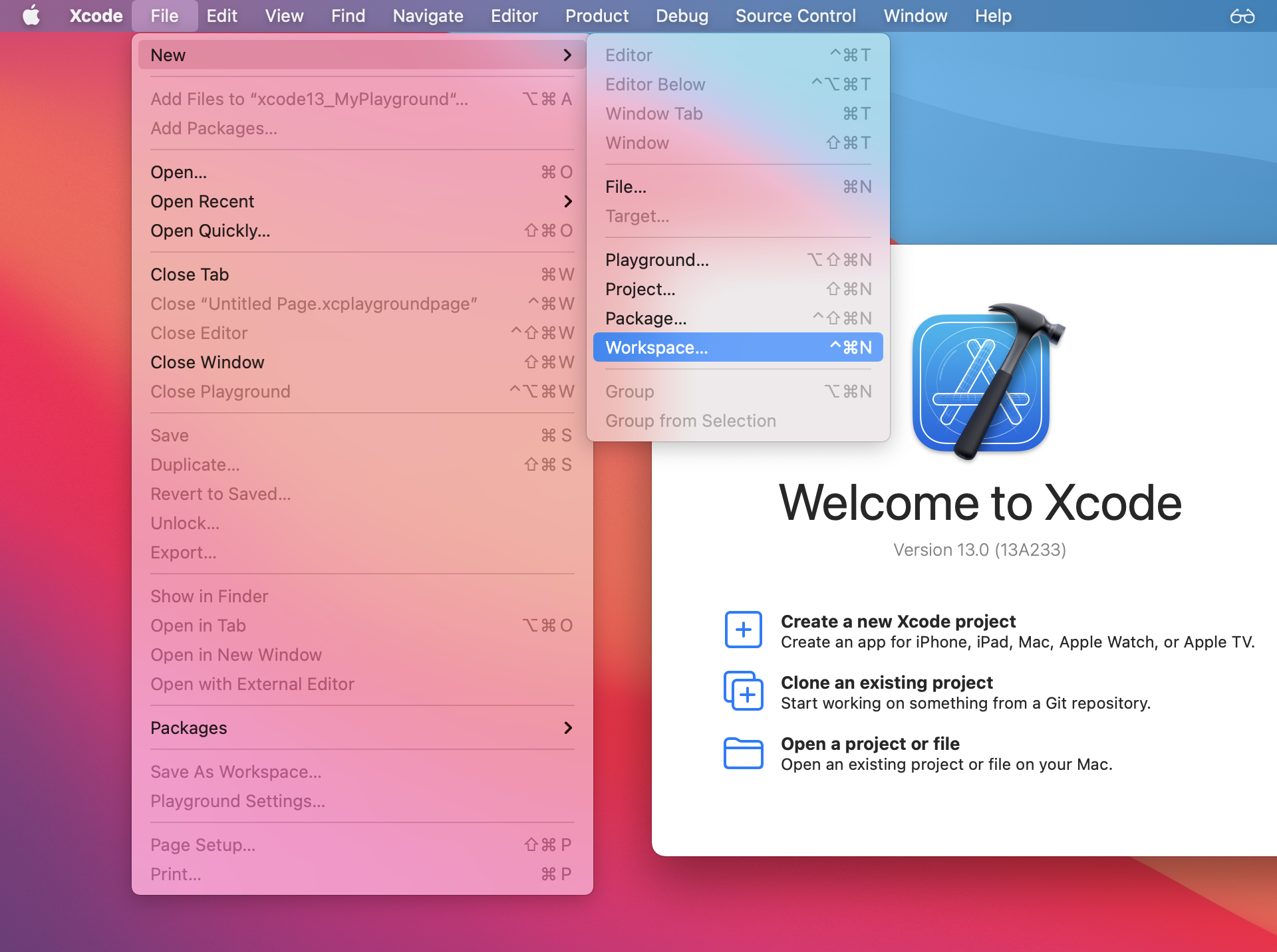Click Add Packages... in File menu
Viewport: 1277px width, 952px height.
362,128
